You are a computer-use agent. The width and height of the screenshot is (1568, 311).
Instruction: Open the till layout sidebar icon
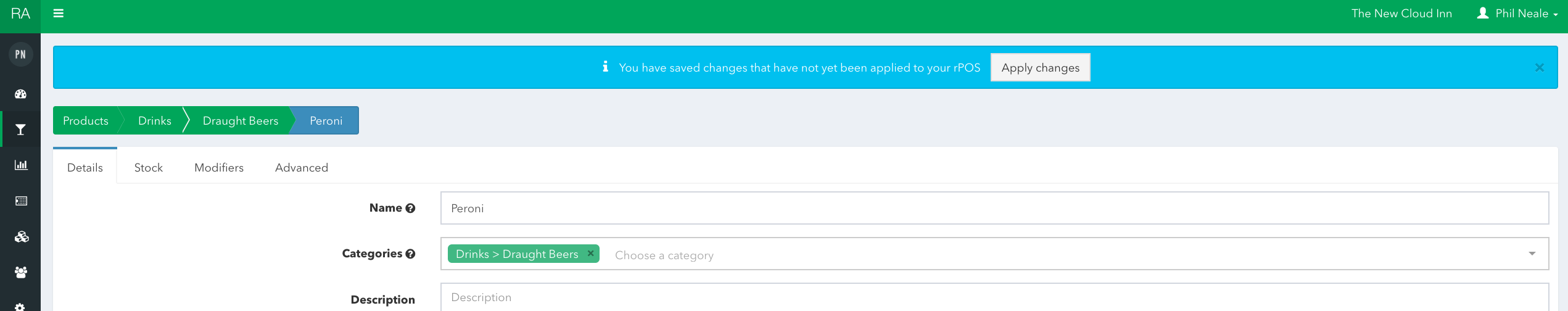[x=21, y=201]
